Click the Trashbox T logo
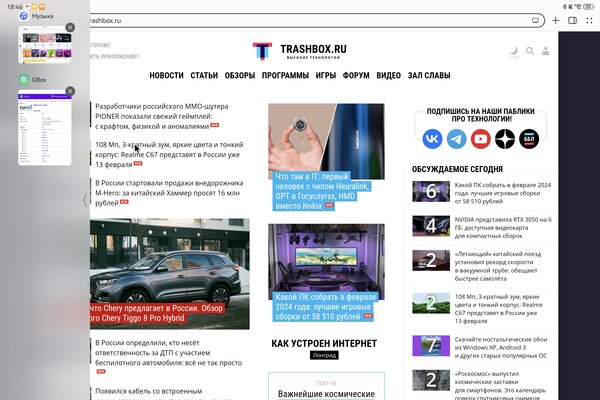Screen dimensions: 600x400 coord(262,51)
